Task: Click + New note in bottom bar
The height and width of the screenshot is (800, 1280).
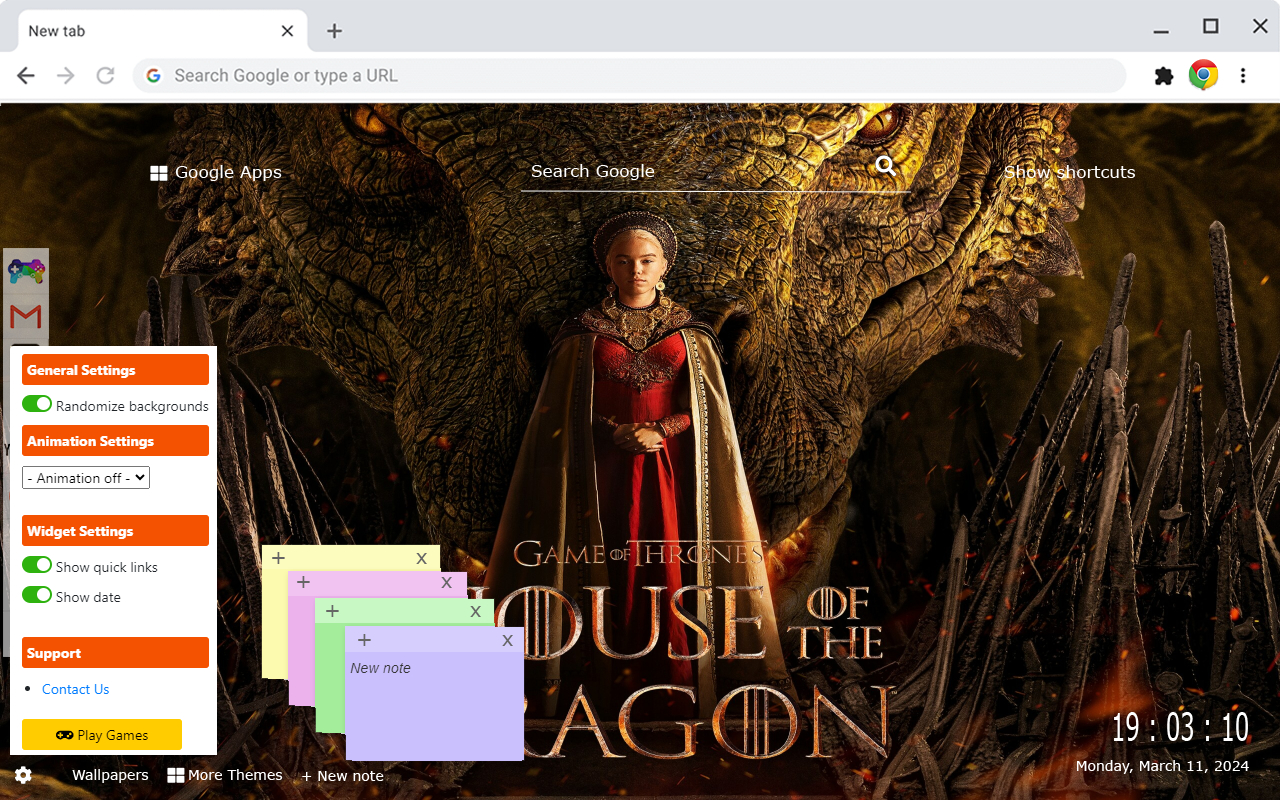Action: coord(342,776)
